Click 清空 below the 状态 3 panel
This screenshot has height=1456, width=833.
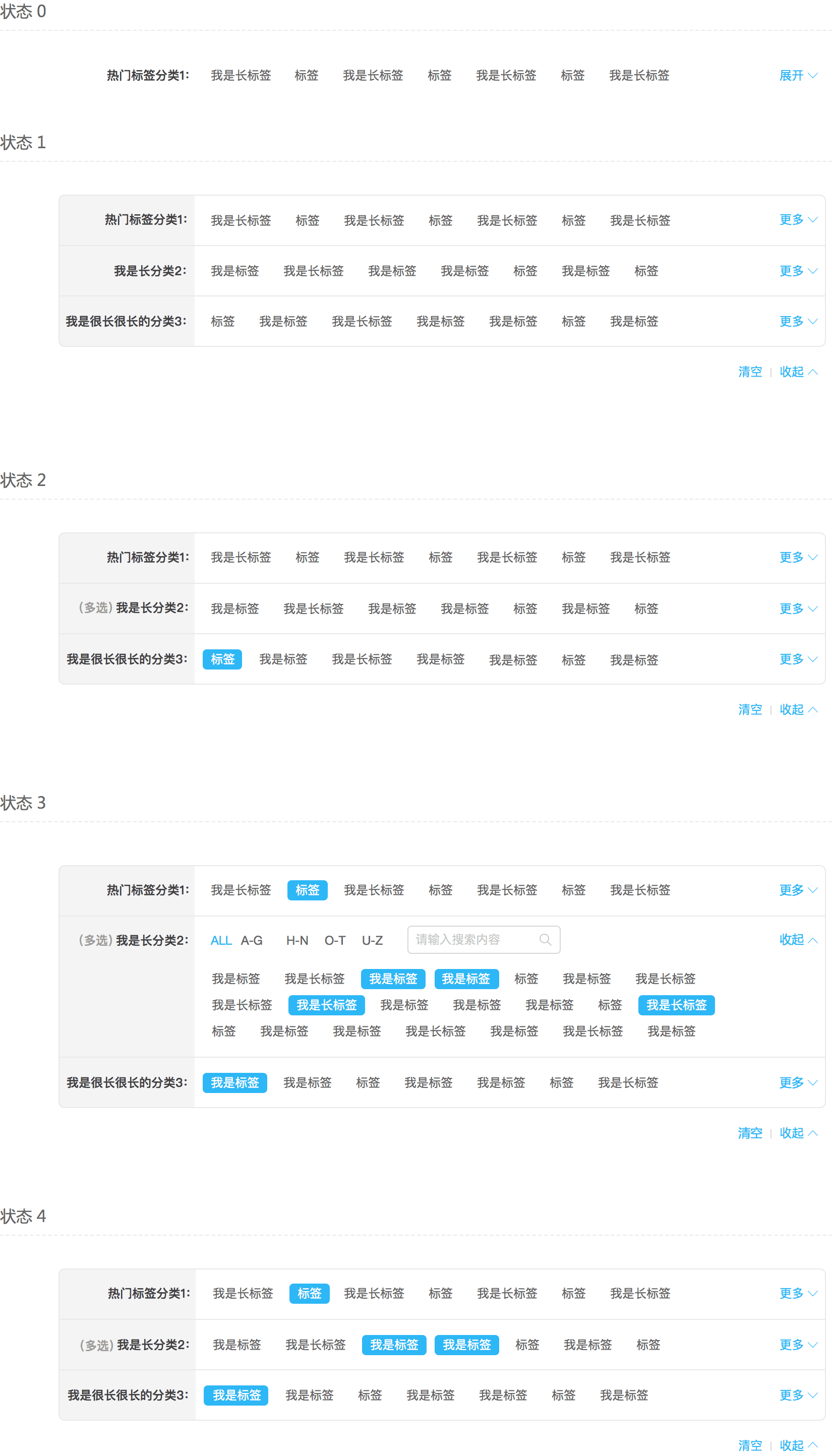click(x=750, y=1133)
